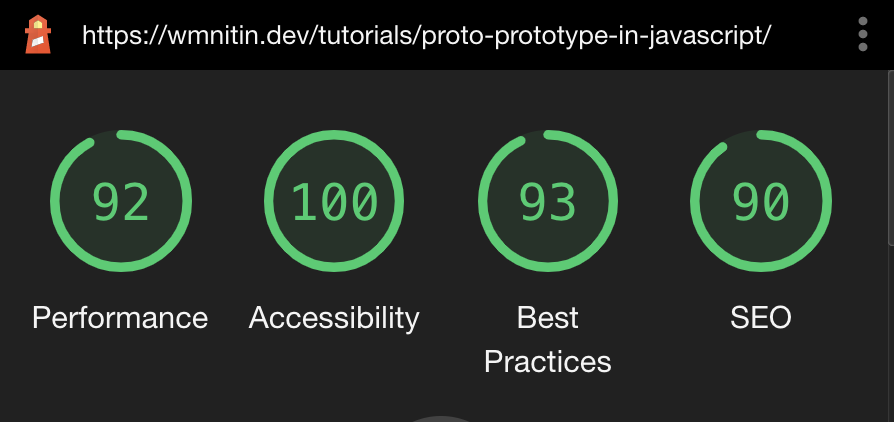Image resolution: width=894 pixels, height=422 pixels.
Task: Jump to the Performance section label
Action: point(120,318)
